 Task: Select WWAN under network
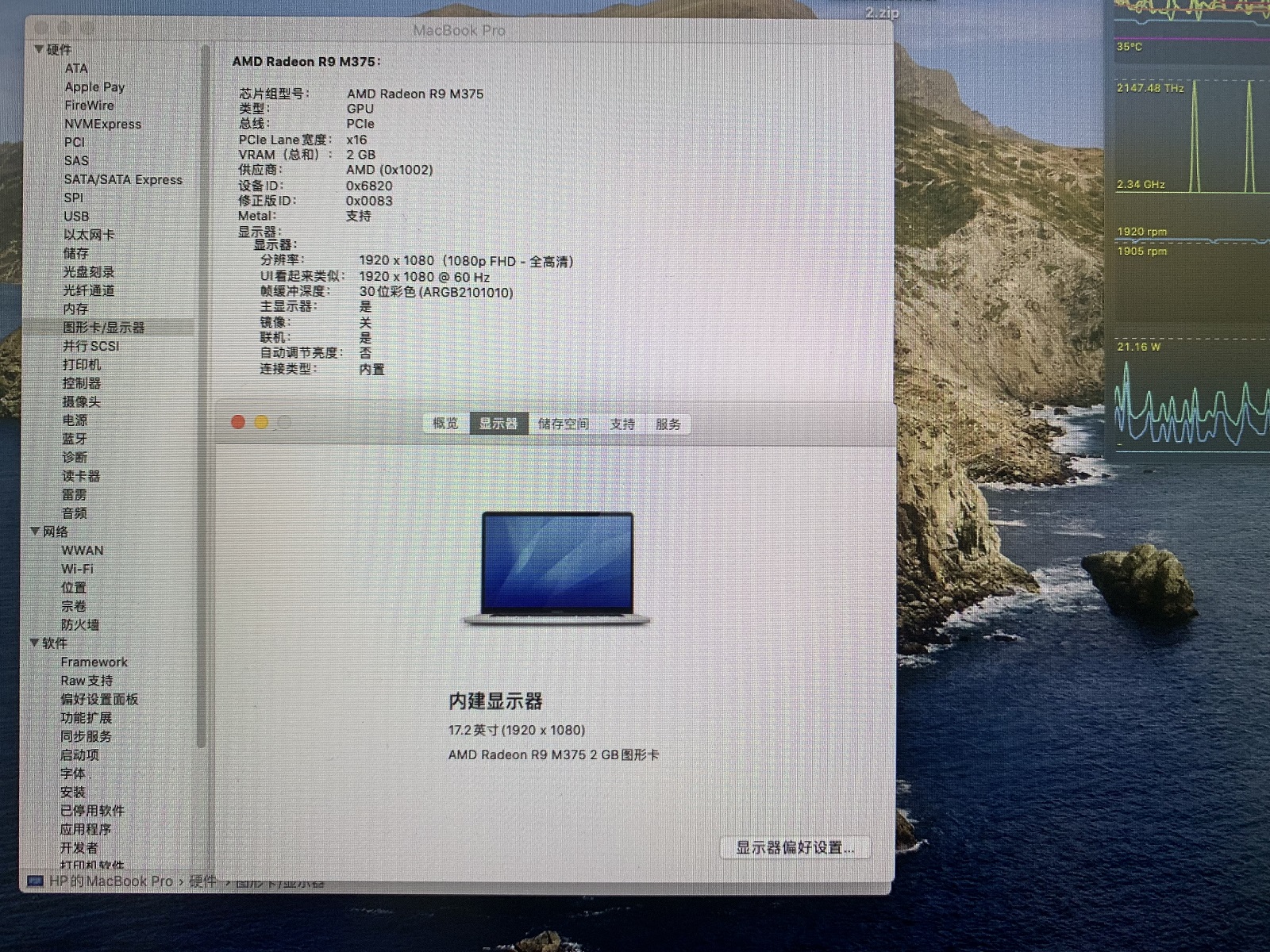coord(83,550)
